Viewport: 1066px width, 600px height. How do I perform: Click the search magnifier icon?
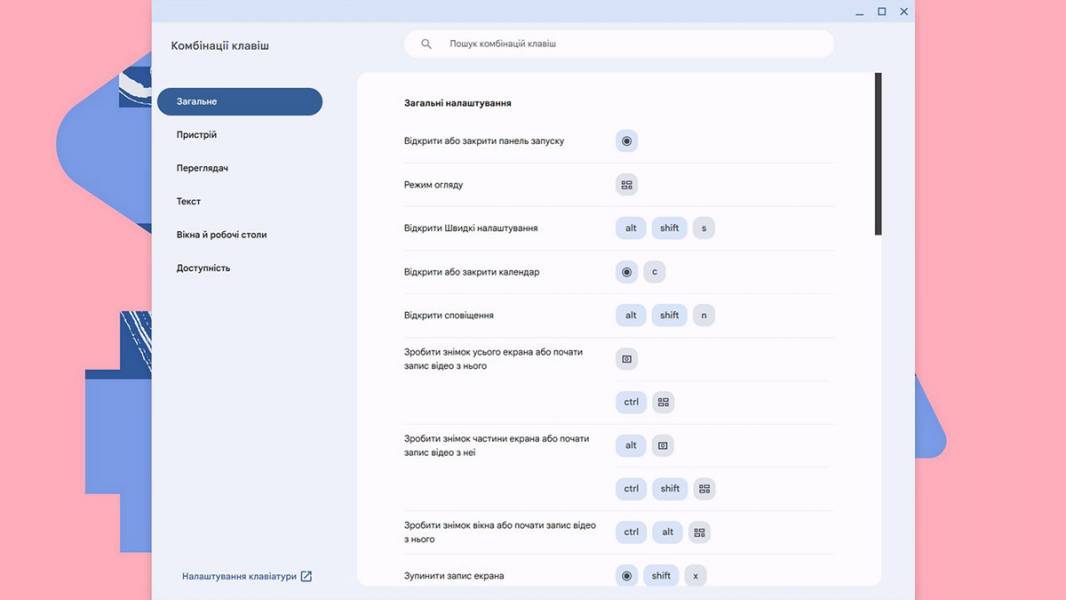426,43
